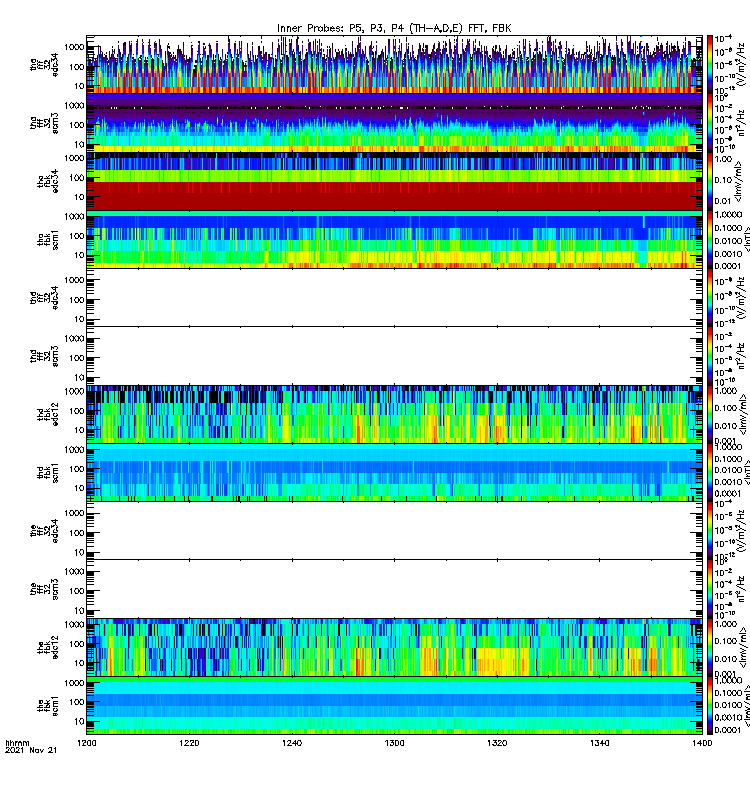This screenshot has height=800, width=750.
Task: Click the color bar beside tha fff edc34 panel
Action: pos(710,64)
